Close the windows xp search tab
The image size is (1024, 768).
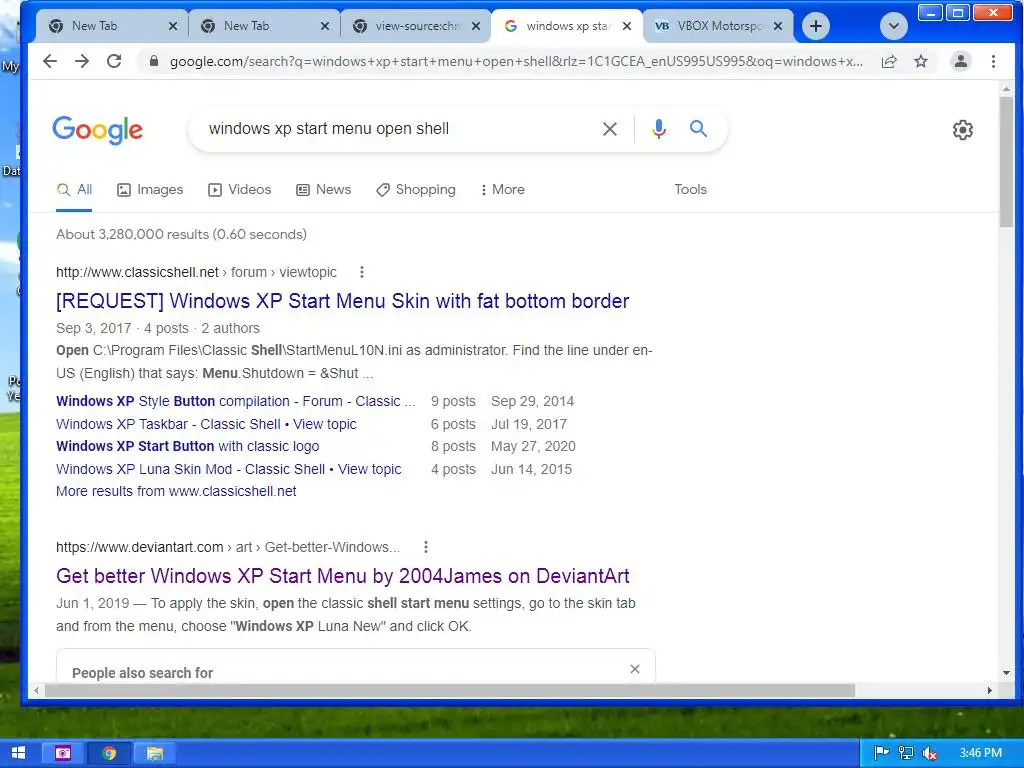pos(627,26)
